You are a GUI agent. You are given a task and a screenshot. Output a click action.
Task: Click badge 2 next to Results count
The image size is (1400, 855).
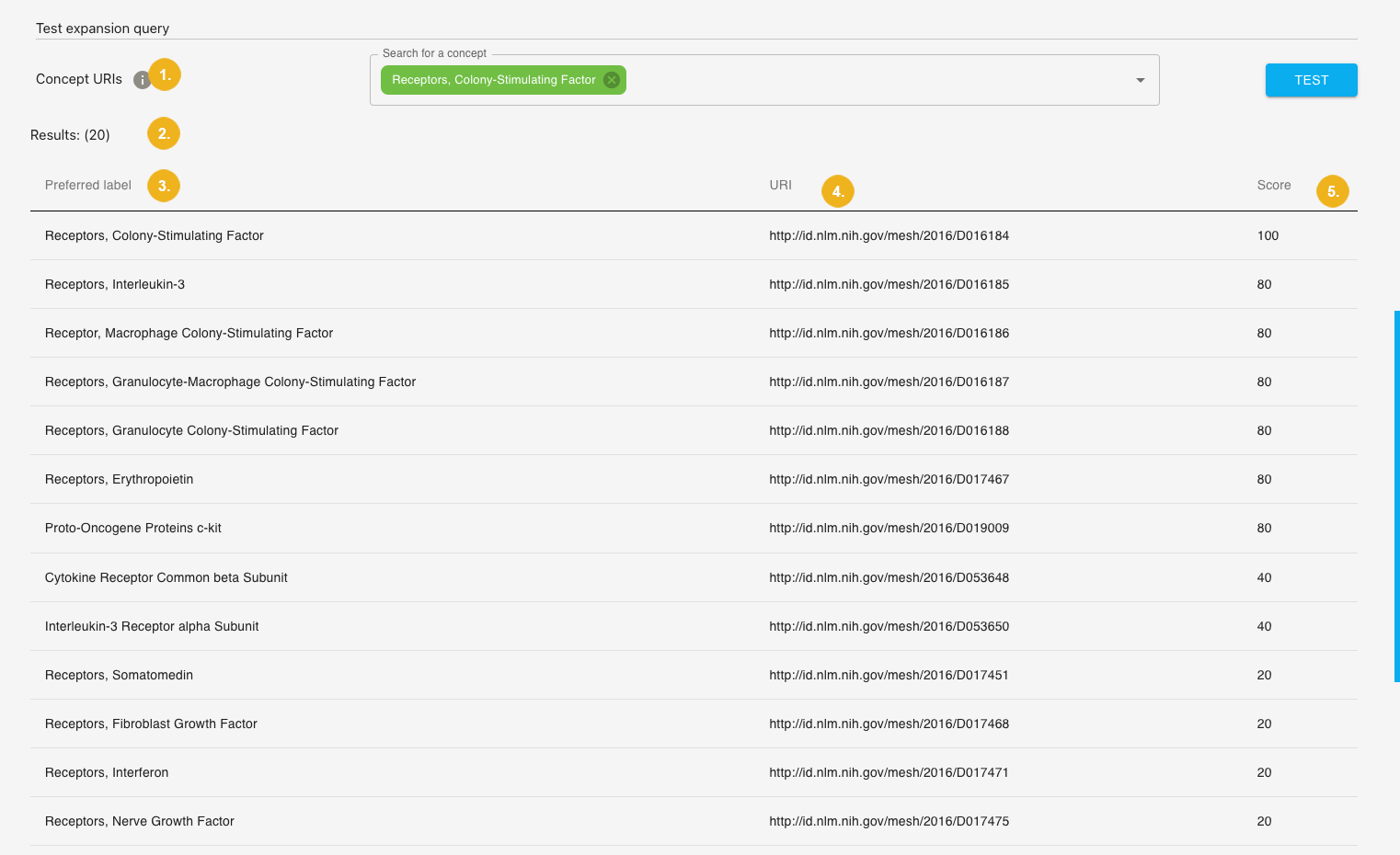point(163,133)
